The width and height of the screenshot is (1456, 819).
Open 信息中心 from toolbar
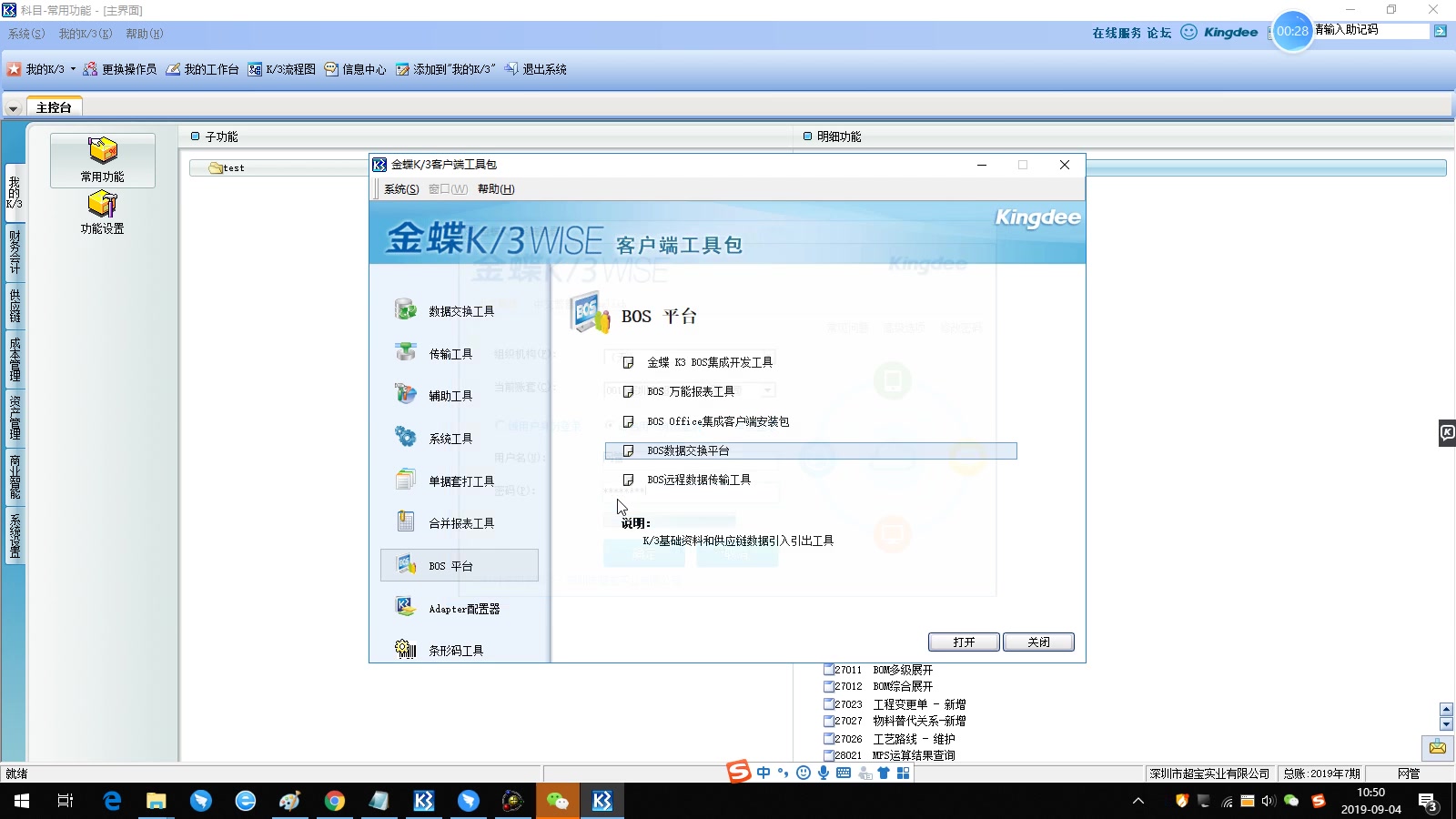(x=356, y=69)
